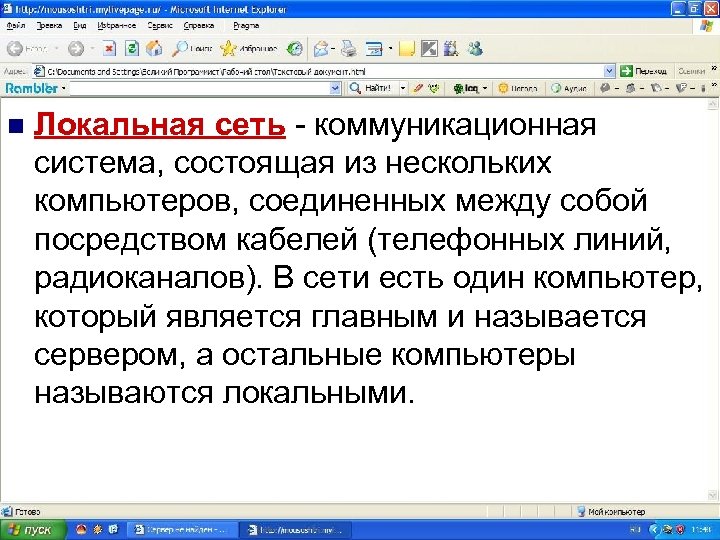Open History clock icon
Screen dimensions: 720x540
pyautogui.click(x=294, y=48)
